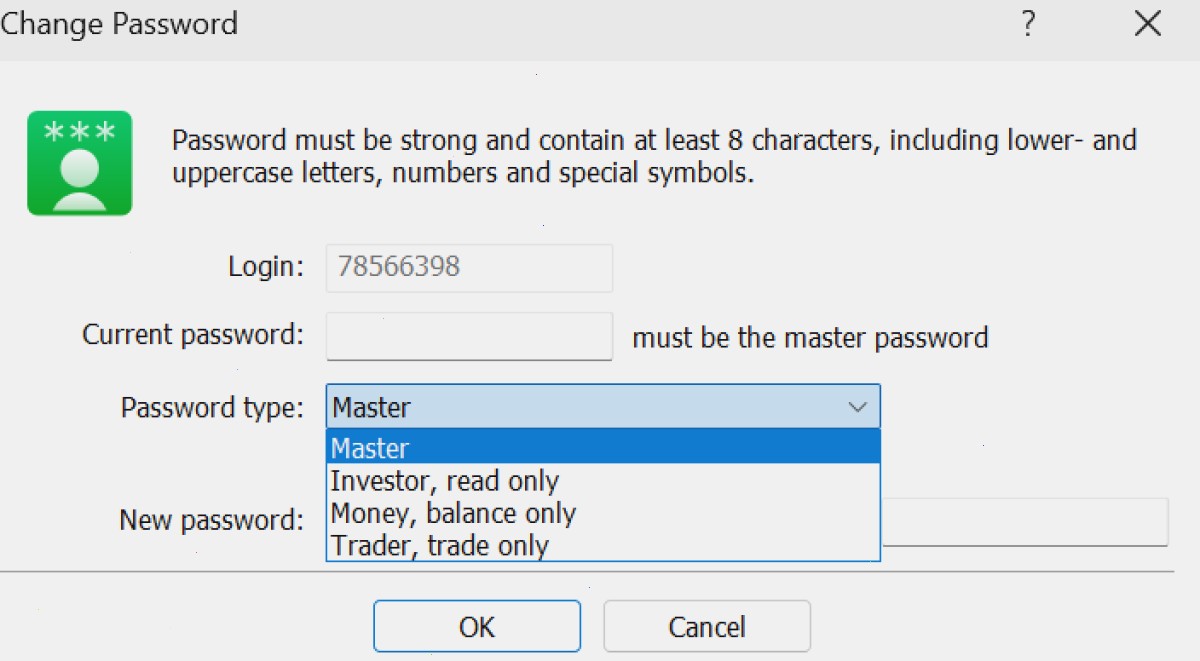Click the Cancel button

pyautogui.click(x=707, y=626)
